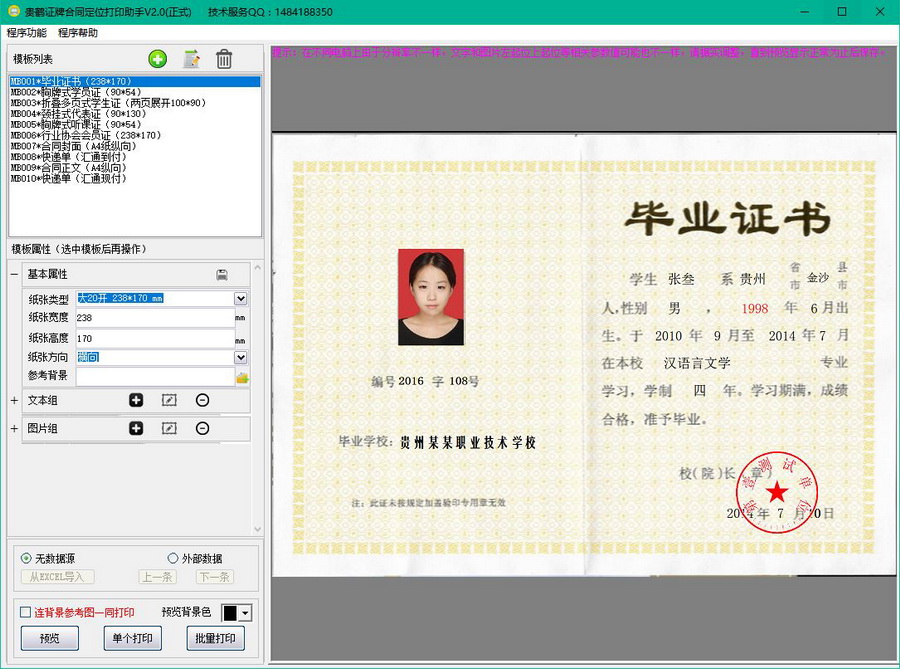The image size is (900, 669).
Task: Delete template using trash can icon
Action: pos(224,59)
